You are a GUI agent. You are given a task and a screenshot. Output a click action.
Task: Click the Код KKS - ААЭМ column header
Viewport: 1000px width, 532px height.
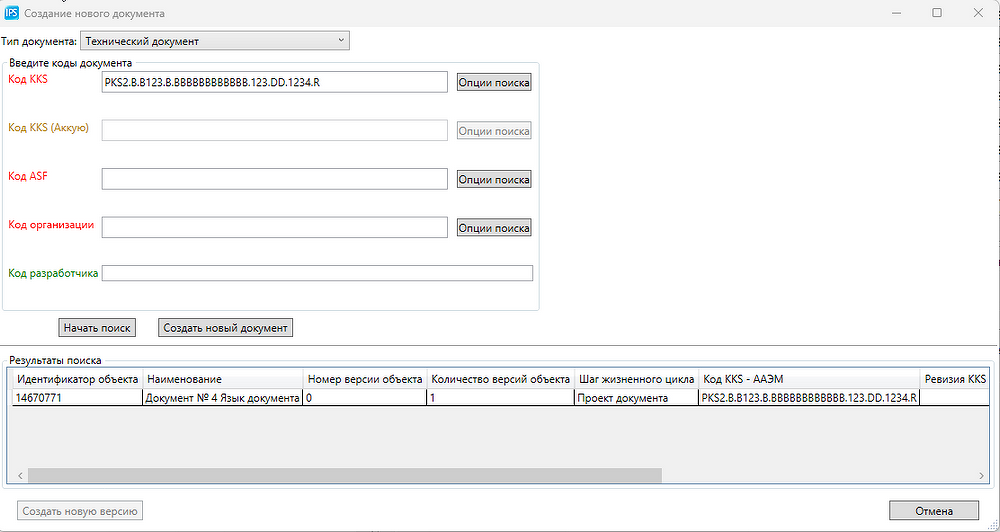click(808, 380)
